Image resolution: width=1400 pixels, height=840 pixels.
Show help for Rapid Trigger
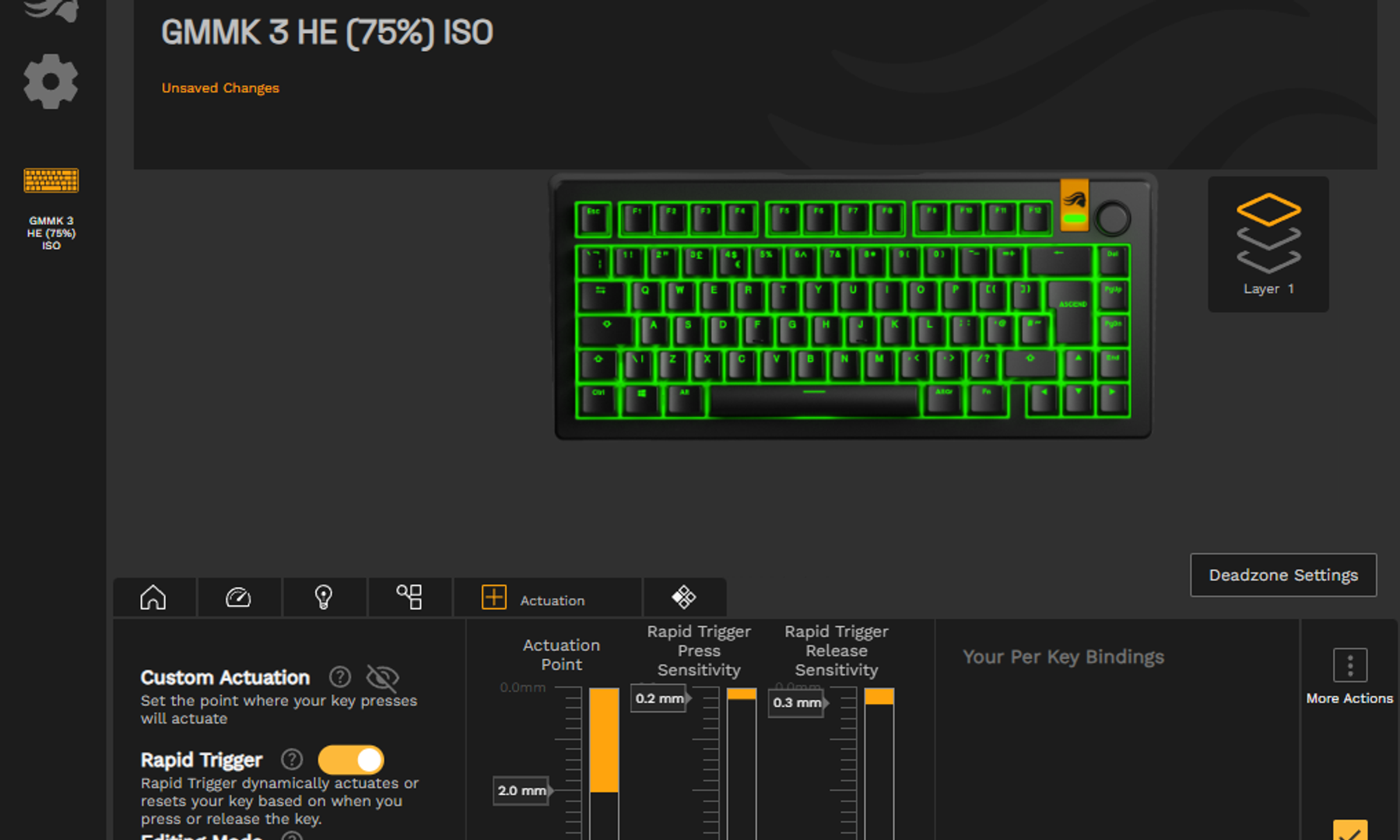pyautogui.click(x=292, y=759)
